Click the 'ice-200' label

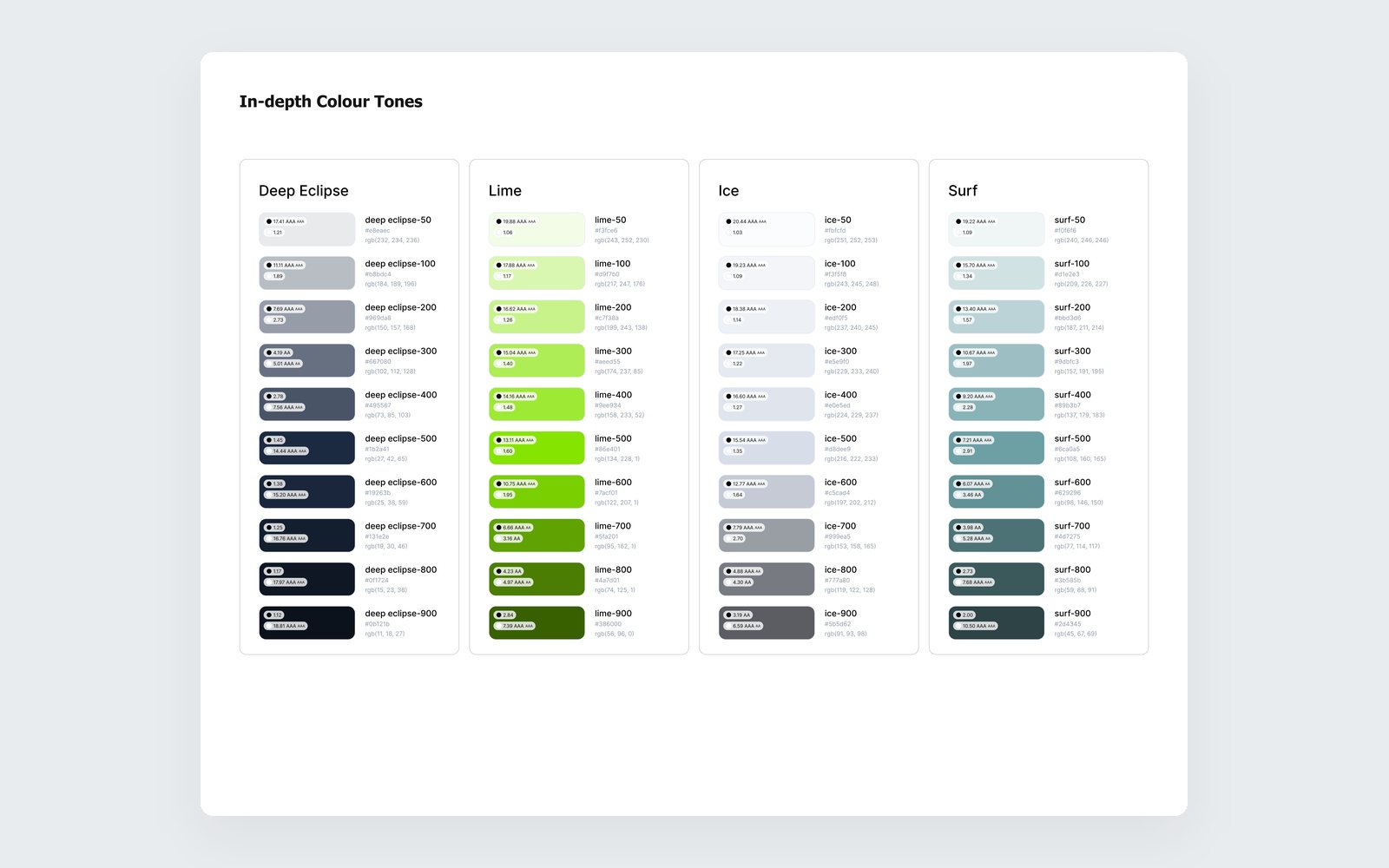pyautogui.click(x=840, y=307)
